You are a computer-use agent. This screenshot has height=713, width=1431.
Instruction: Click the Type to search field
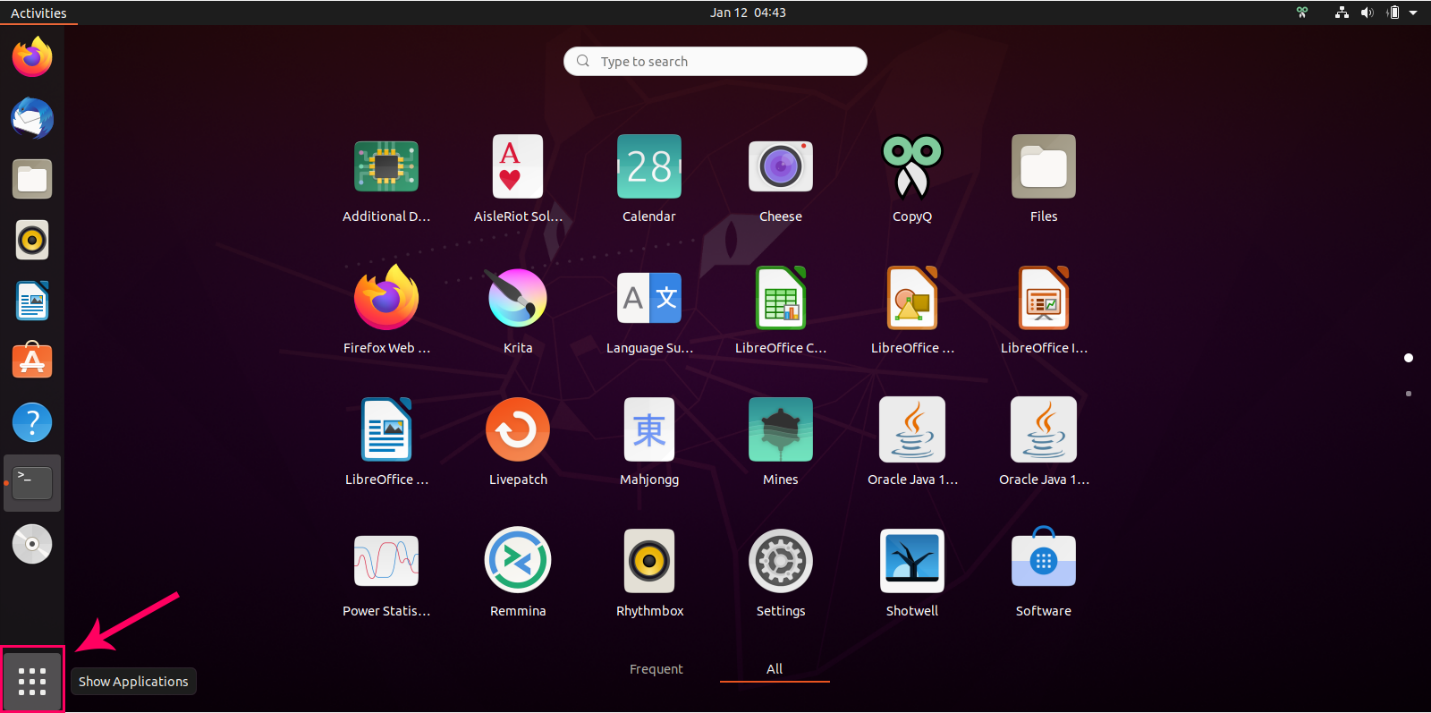715,61
